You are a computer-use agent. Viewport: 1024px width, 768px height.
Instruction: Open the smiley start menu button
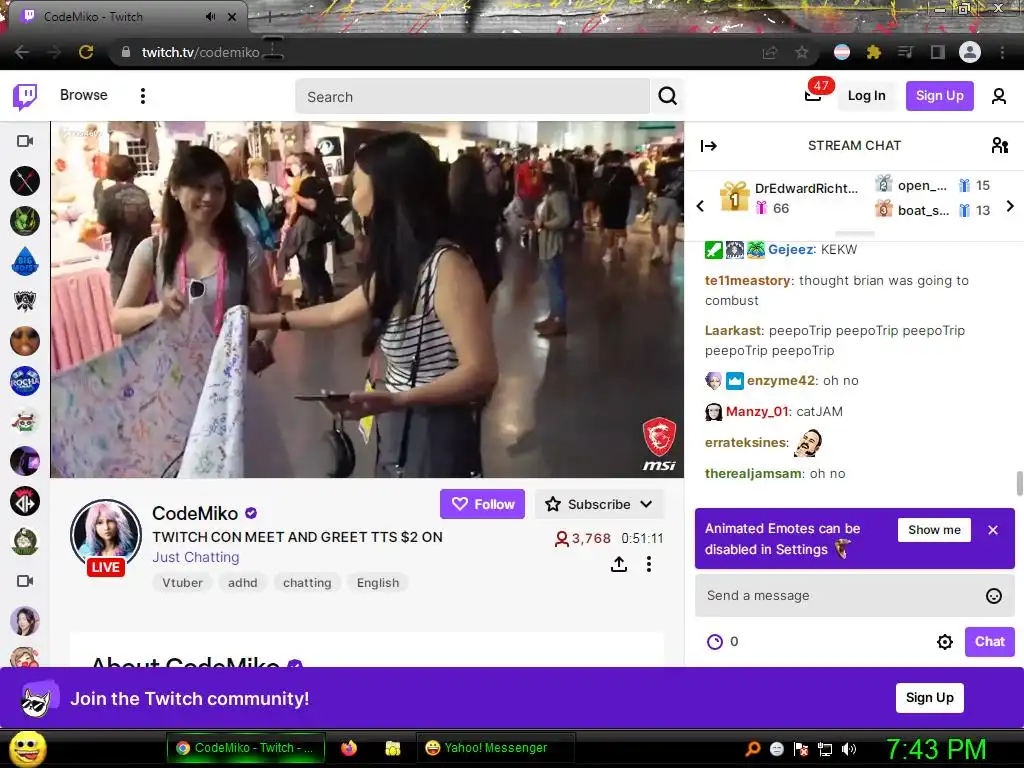[27, 748]
